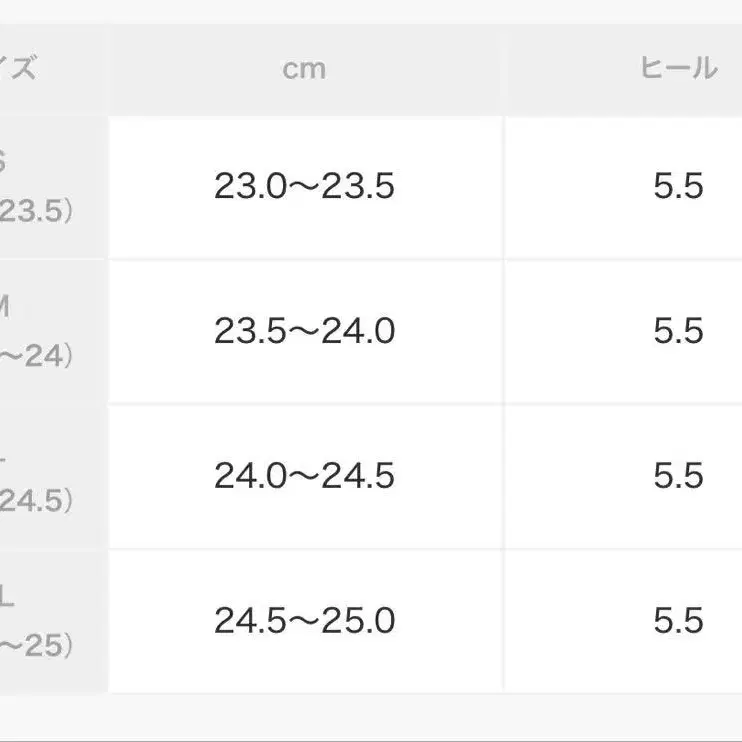Click the サイズ column header

tap(20, 69)
